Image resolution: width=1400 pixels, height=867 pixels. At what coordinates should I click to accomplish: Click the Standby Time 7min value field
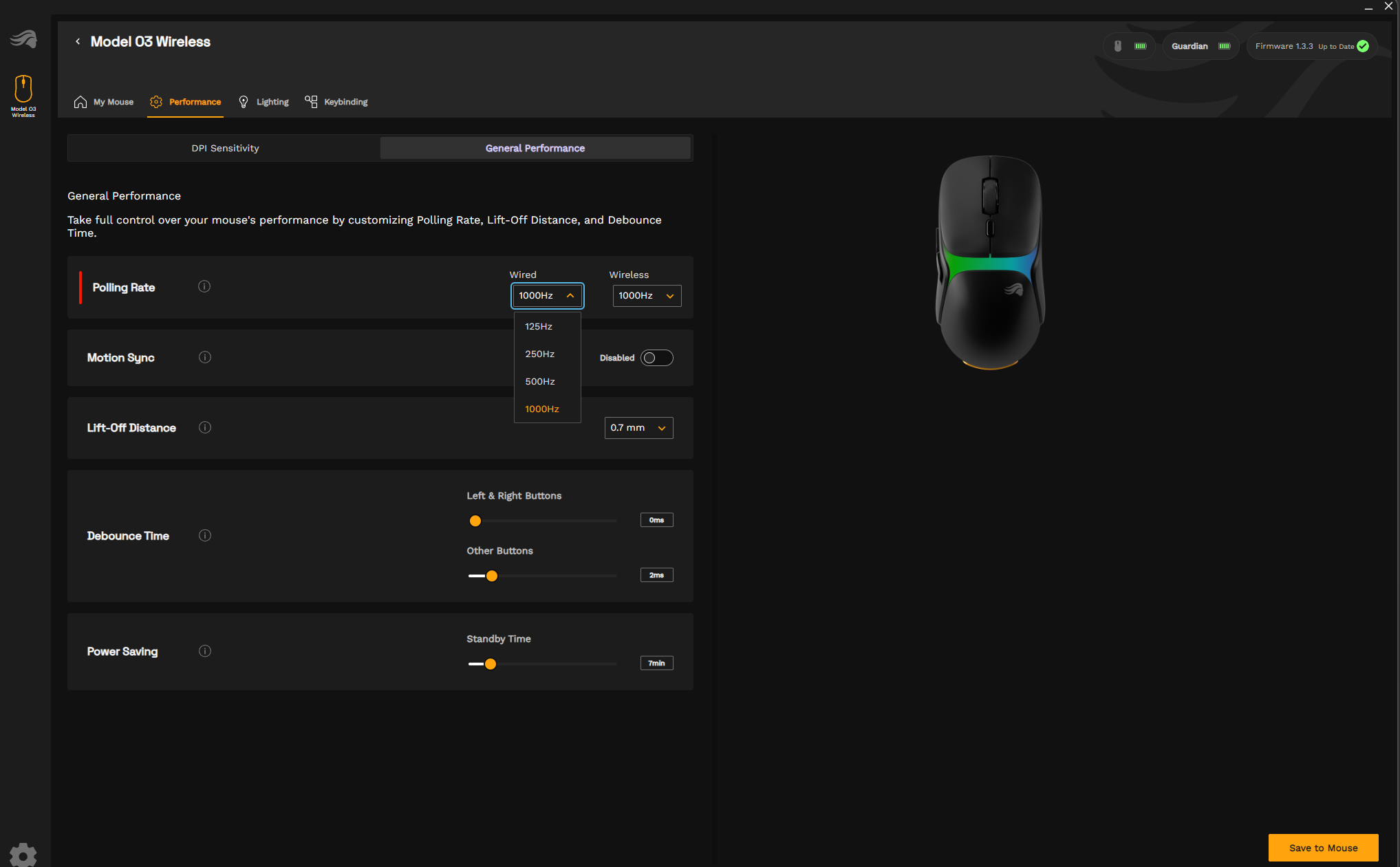[656, 663]
